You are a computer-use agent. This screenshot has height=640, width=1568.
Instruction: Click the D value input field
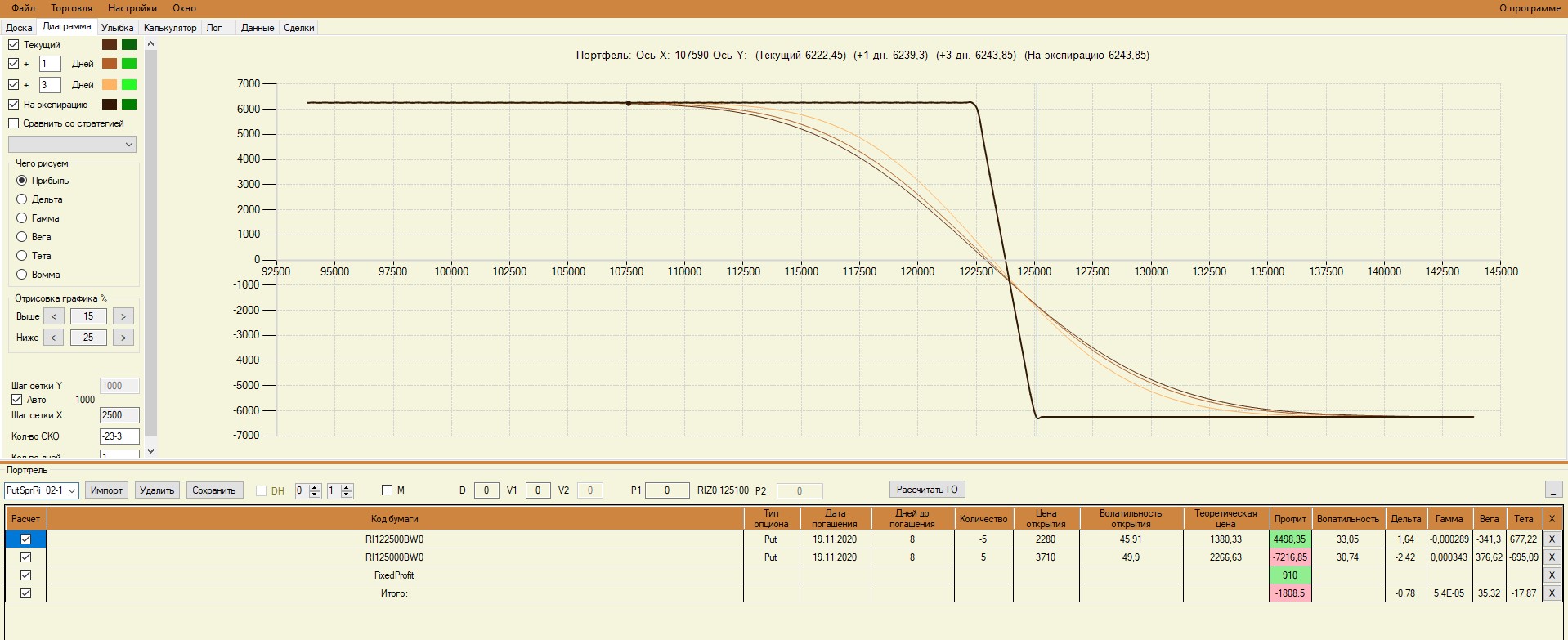point(486,490)
